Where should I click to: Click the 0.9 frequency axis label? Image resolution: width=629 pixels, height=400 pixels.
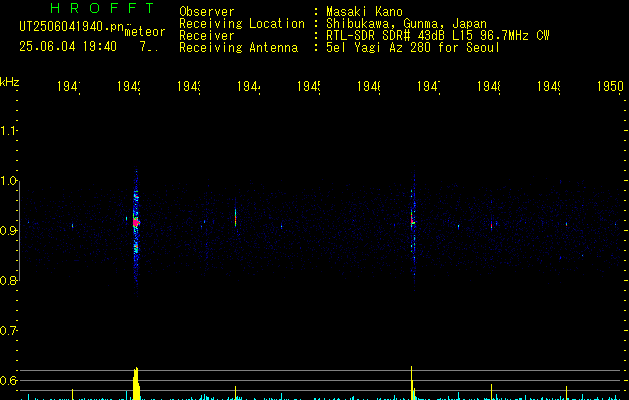pos(9,231)
